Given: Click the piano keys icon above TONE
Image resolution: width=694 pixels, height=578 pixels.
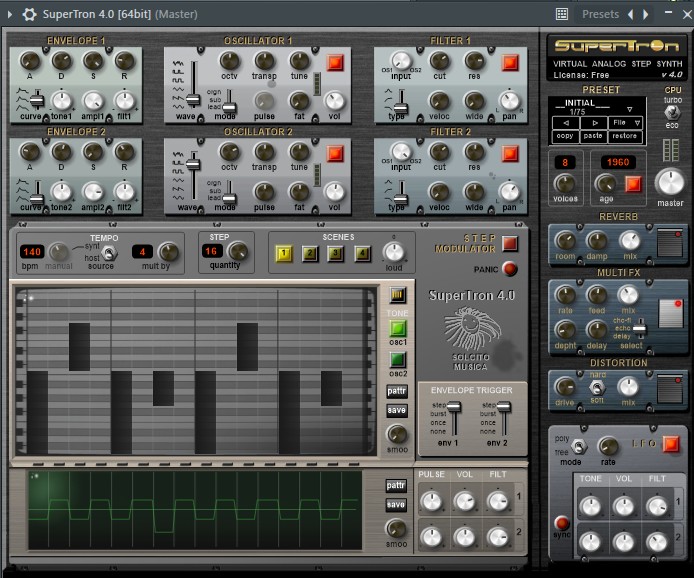Looking at the screenshot, I should (x=397, y=295).
